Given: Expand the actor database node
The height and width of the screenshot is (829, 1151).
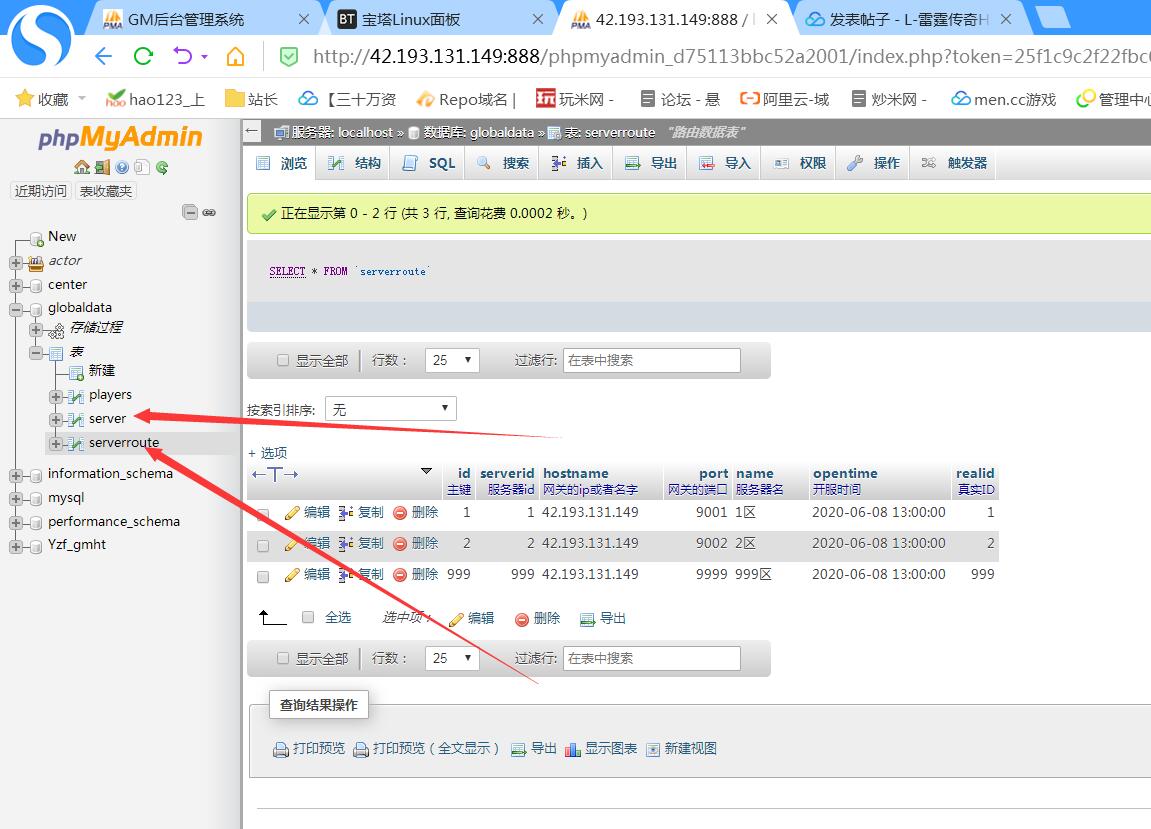Looking at the screenshot, I should click(16, 262).
